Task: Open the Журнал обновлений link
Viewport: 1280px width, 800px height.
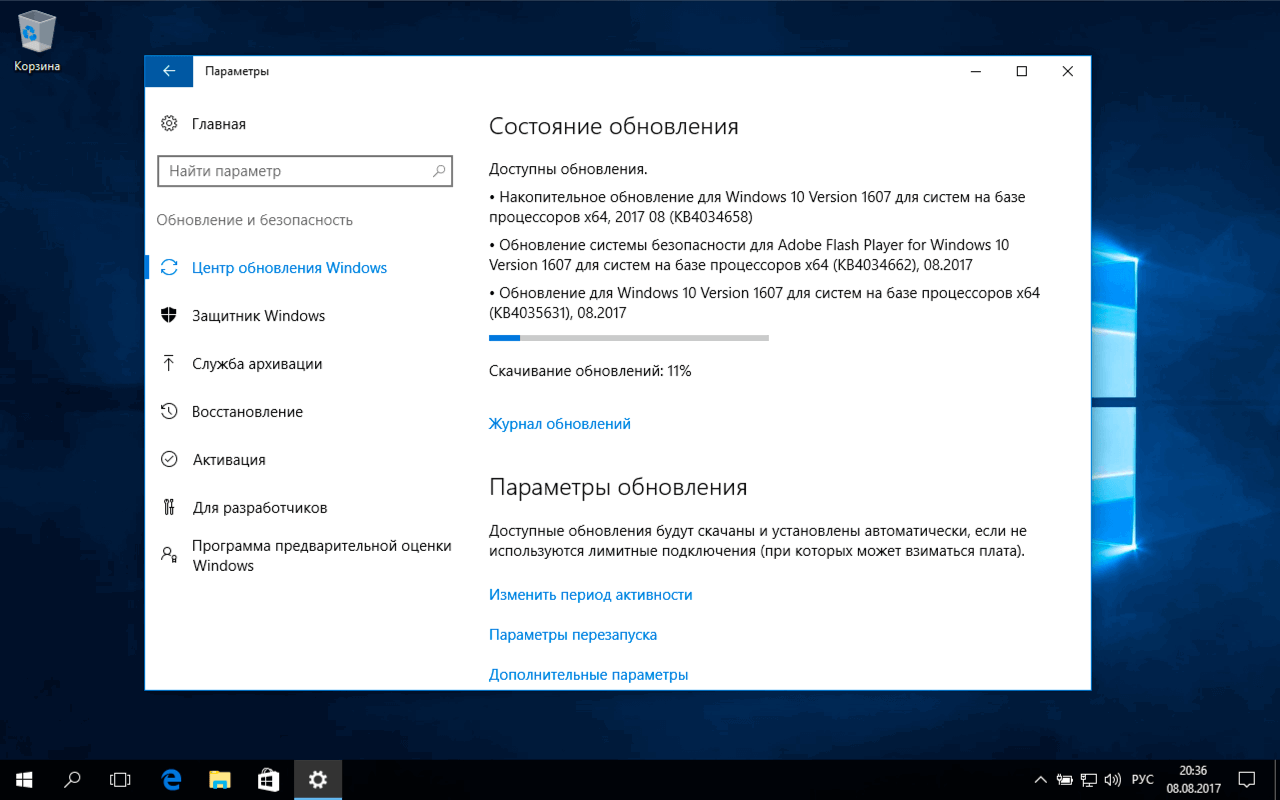Action: pos(559,423)
